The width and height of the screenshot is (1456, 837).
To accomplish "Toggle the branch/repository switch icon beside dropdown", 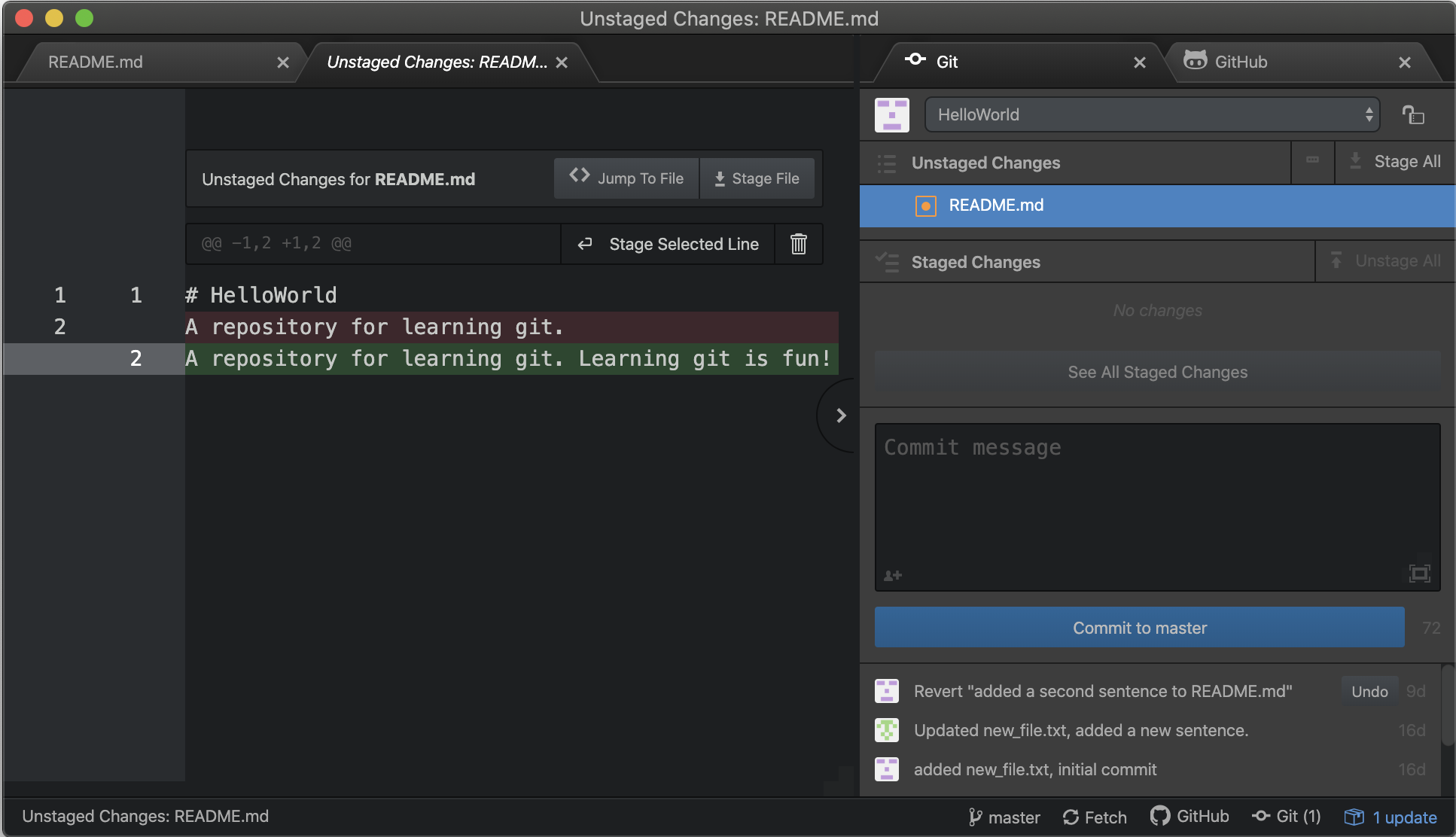I will (x=1413, y=115).
